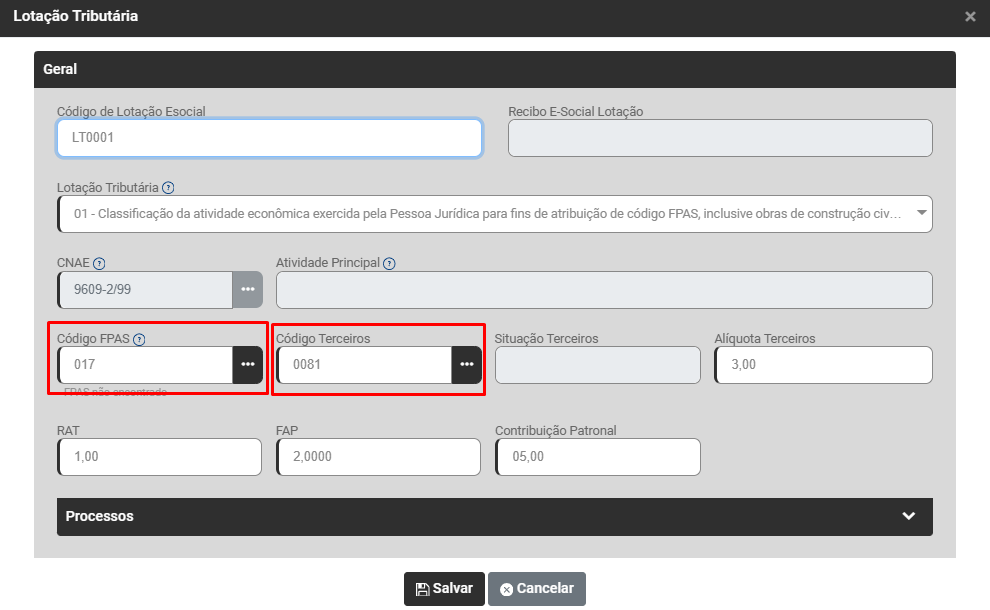Click the 'FPAS não encontrado' message
This screenshot has width=990, height=610.
tap(116, 392)
